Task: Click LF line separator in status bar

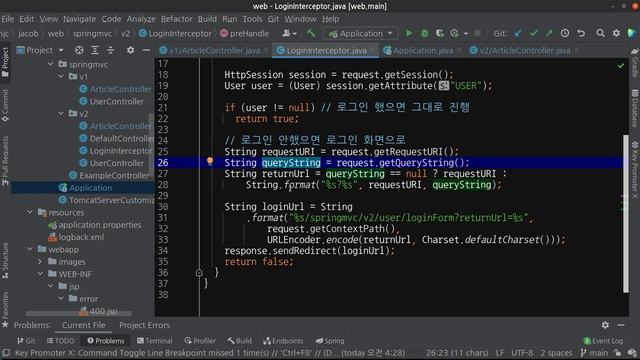Action: coord(500,353)
